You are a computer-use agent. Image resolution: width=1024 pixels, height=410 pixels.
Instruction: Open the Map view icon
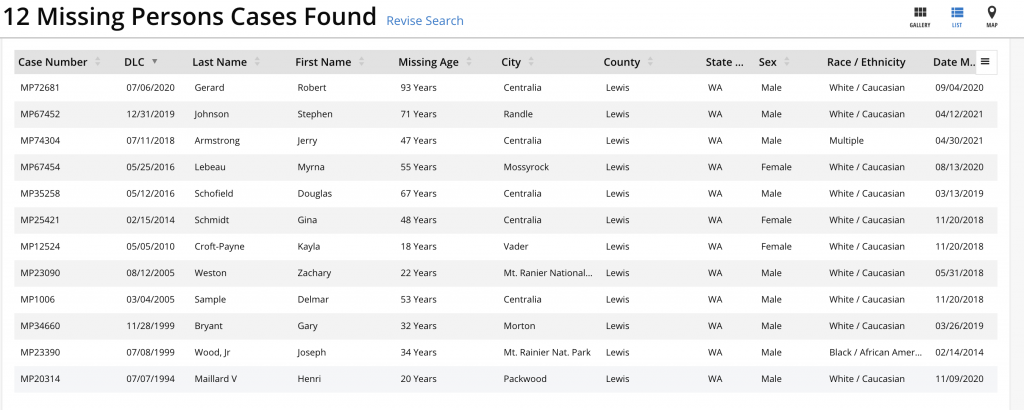[x=991, y=15]
